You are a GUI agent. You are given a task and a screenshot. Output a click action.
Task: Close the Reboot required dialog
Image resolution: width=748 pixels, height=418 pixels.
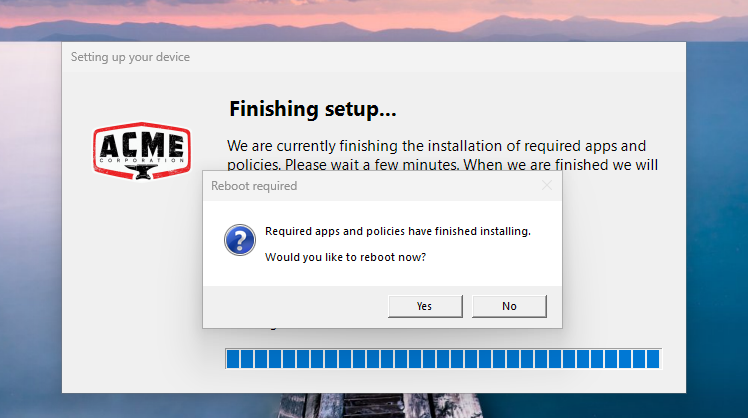(547, 186)
